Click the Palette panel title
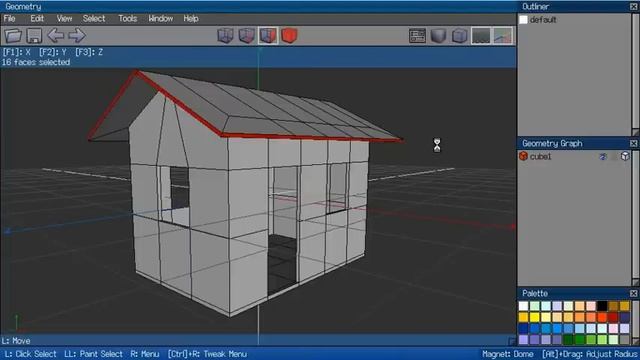 click(x=535, y=293)
